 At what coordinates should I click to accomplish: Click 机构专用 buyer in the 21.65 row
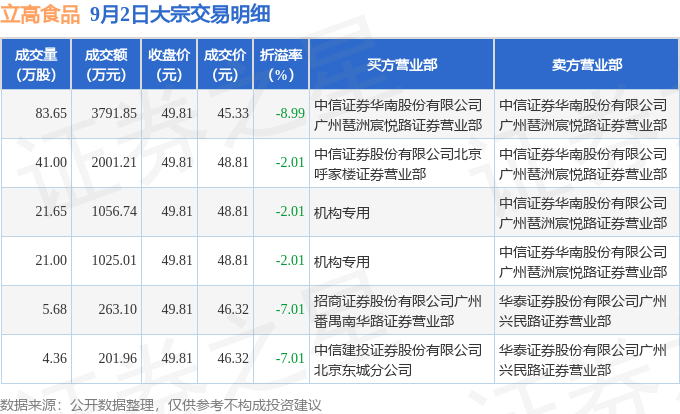click(342, 213)
